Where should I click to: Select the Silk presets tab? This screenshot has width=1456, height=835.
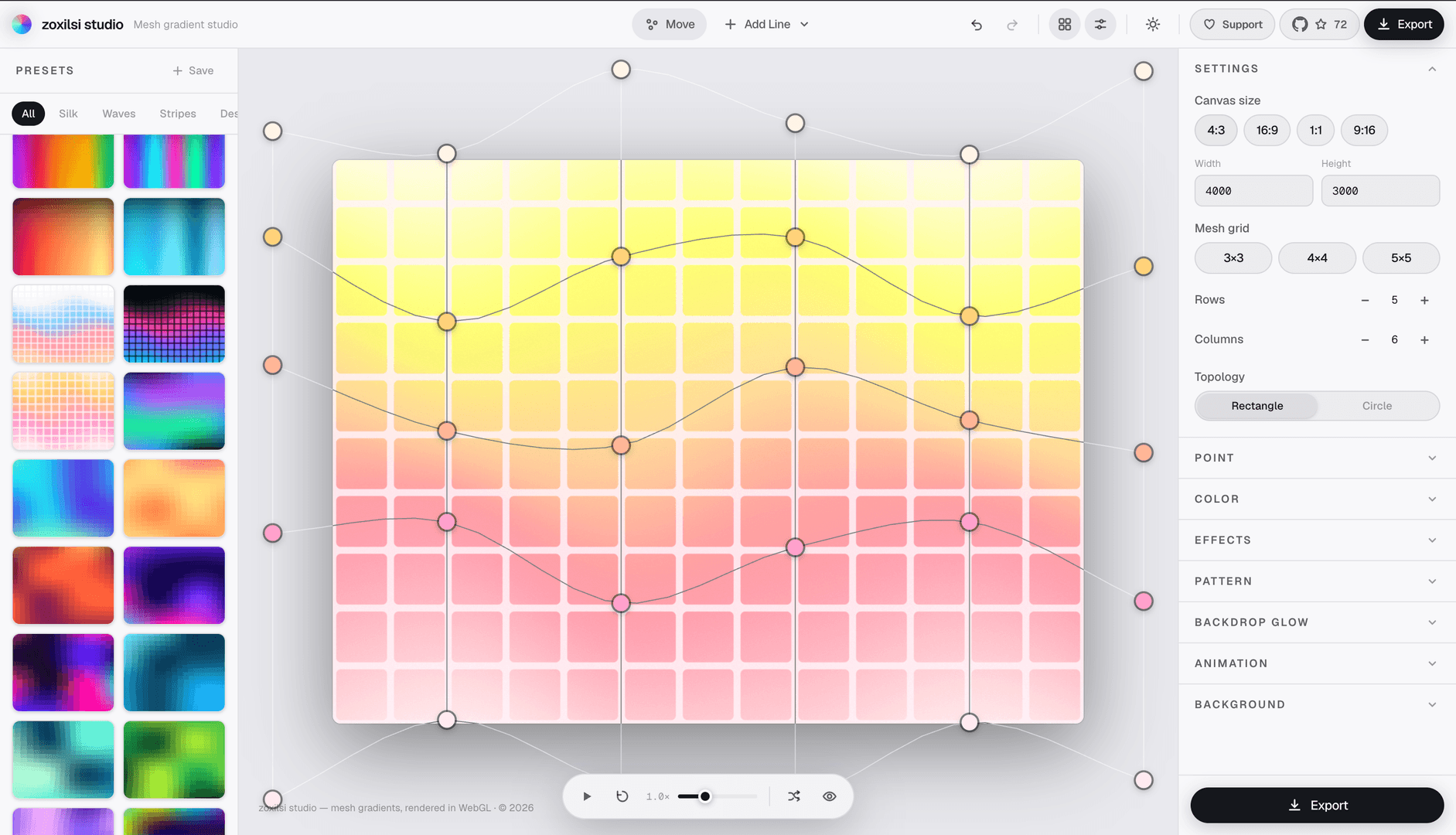coord(68,114)
